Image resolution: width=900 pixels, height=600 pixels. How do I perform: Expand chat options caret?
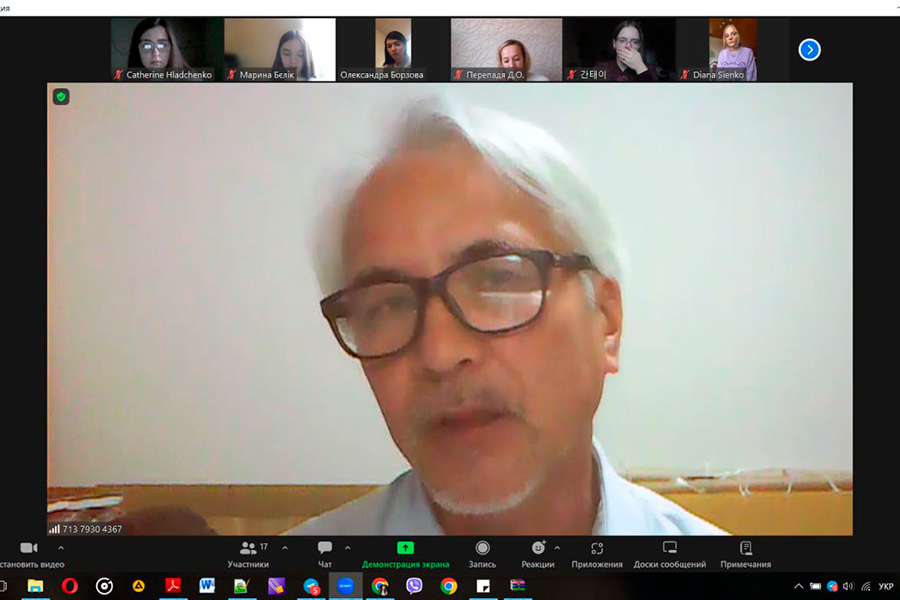[348, 548]
